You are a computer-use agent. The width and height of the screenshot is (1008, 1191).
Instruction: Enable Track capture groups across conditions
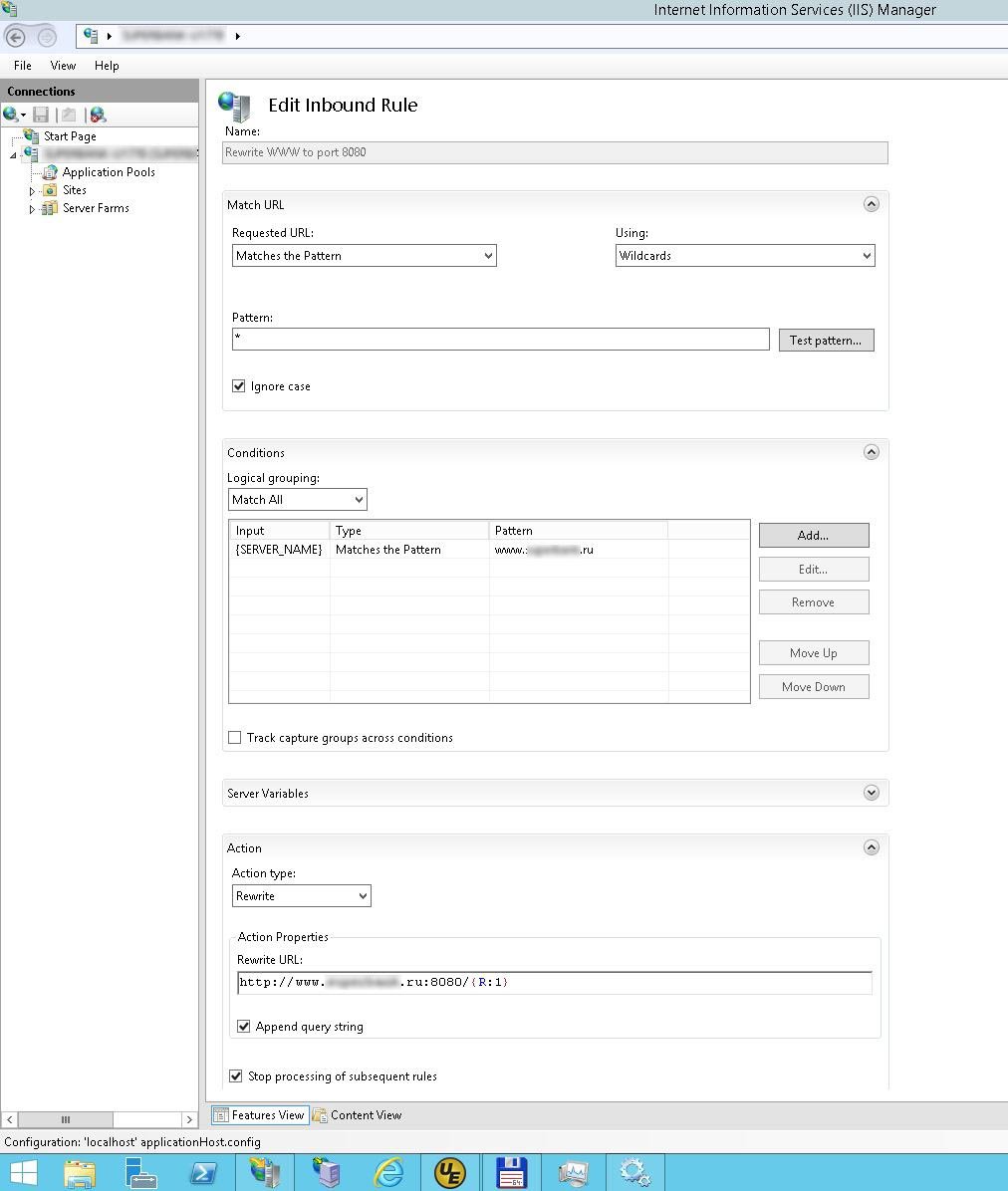point(235,738)
